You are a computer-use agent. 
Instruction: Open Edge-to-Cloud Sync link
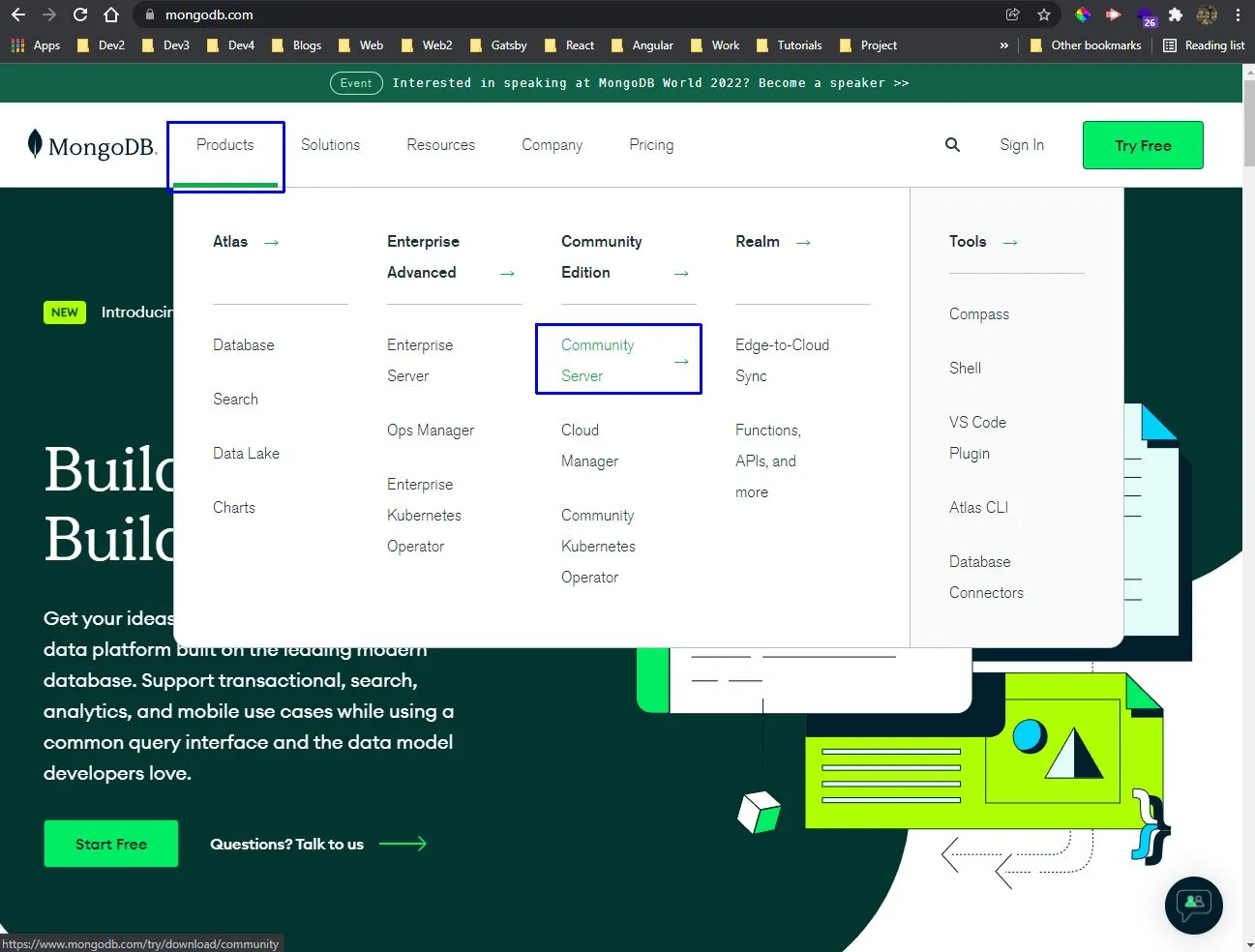[782, 361]
